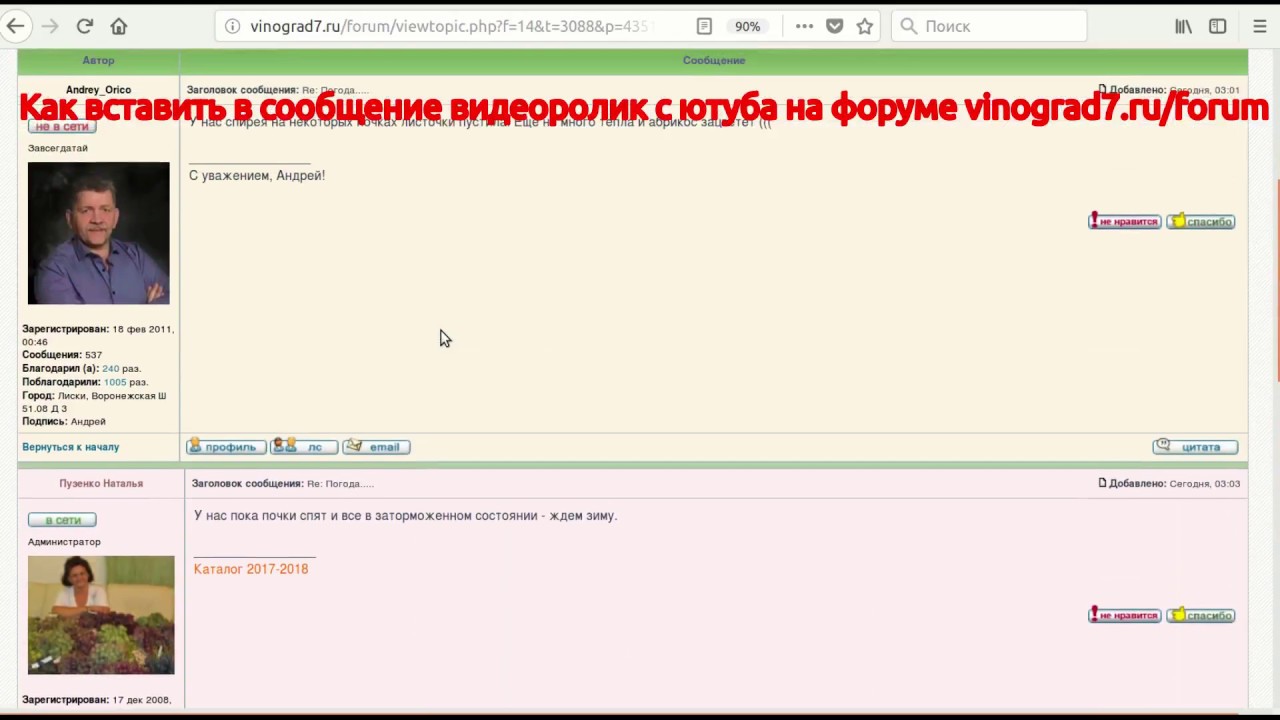Click the Завсегдатай rank label

(x=58, y=148)
